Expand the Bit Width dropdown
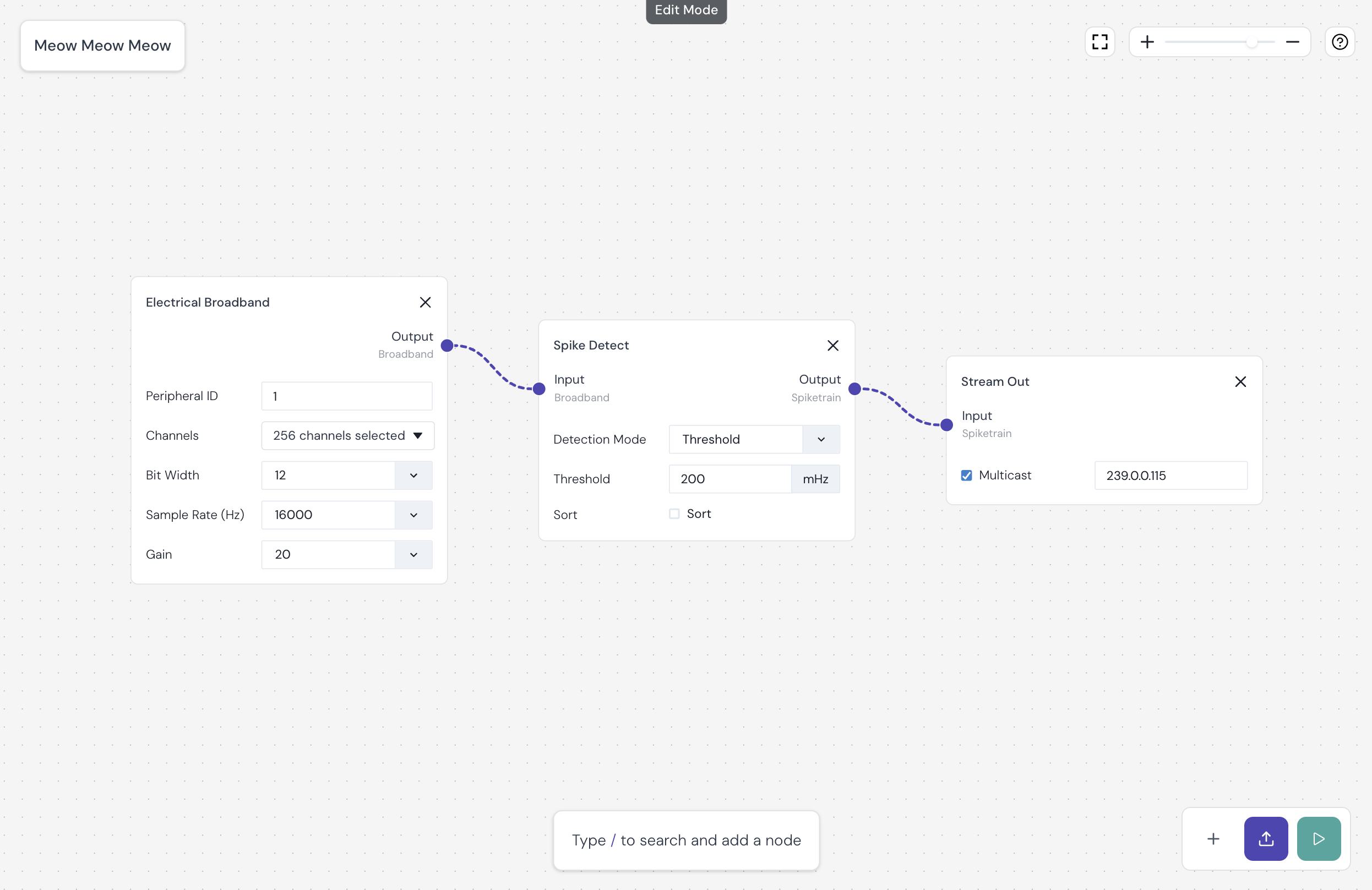This screenshot has width=1372, height=890. [414, 475]
